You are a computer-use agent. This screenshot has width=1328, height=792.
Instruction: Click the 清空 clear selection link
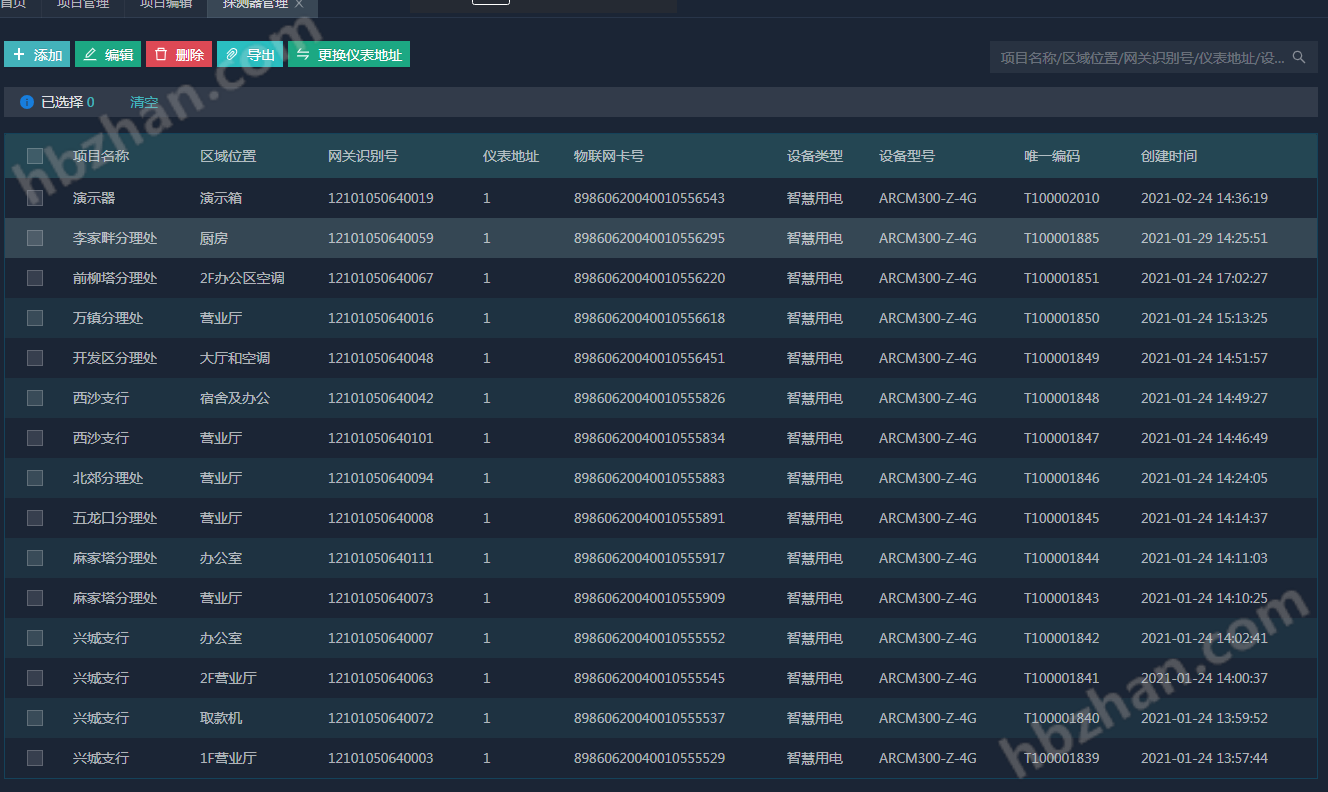point(144,102)
